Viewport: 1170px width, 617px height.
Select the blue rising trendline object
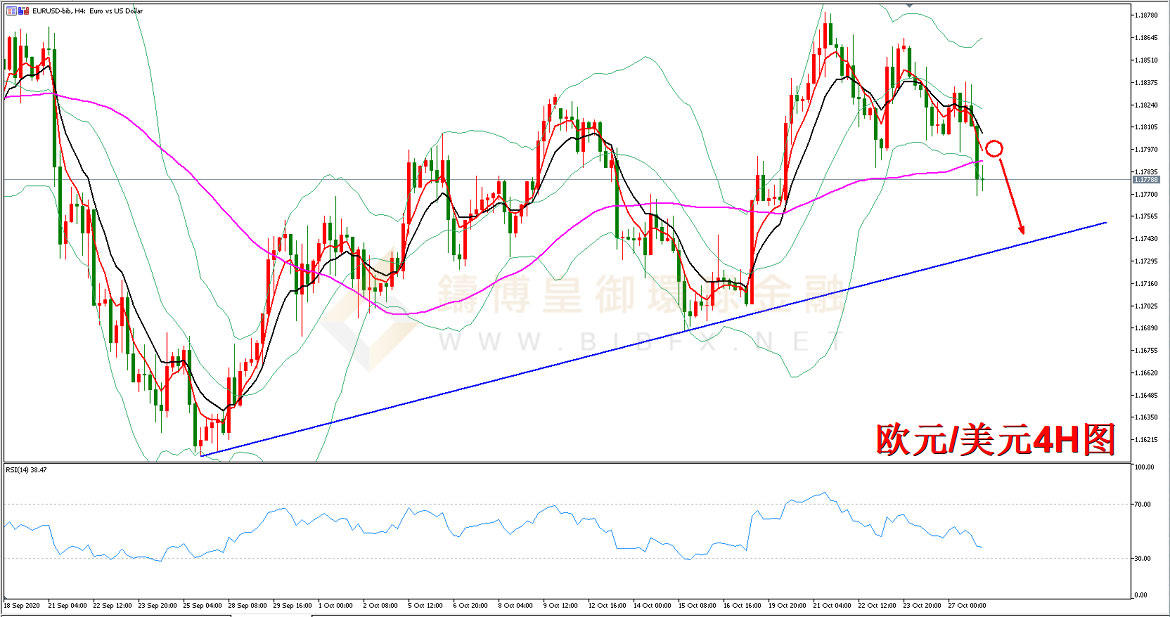coord(653,339)
